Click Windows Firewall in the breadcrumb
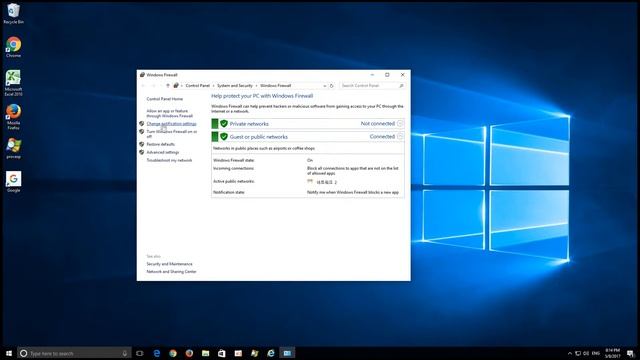 click(x=276, y=86)
